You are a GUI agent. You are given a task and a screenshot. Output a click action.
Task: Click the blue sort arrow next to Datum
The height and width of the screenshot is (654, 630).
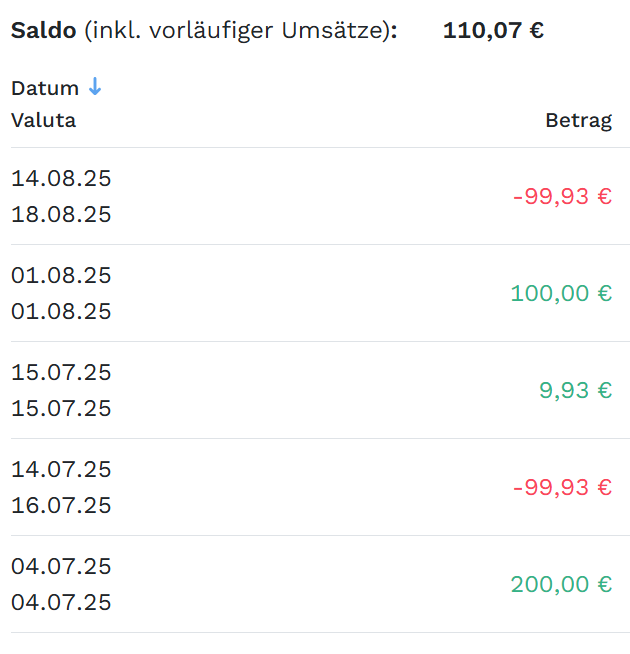[95, 86]
